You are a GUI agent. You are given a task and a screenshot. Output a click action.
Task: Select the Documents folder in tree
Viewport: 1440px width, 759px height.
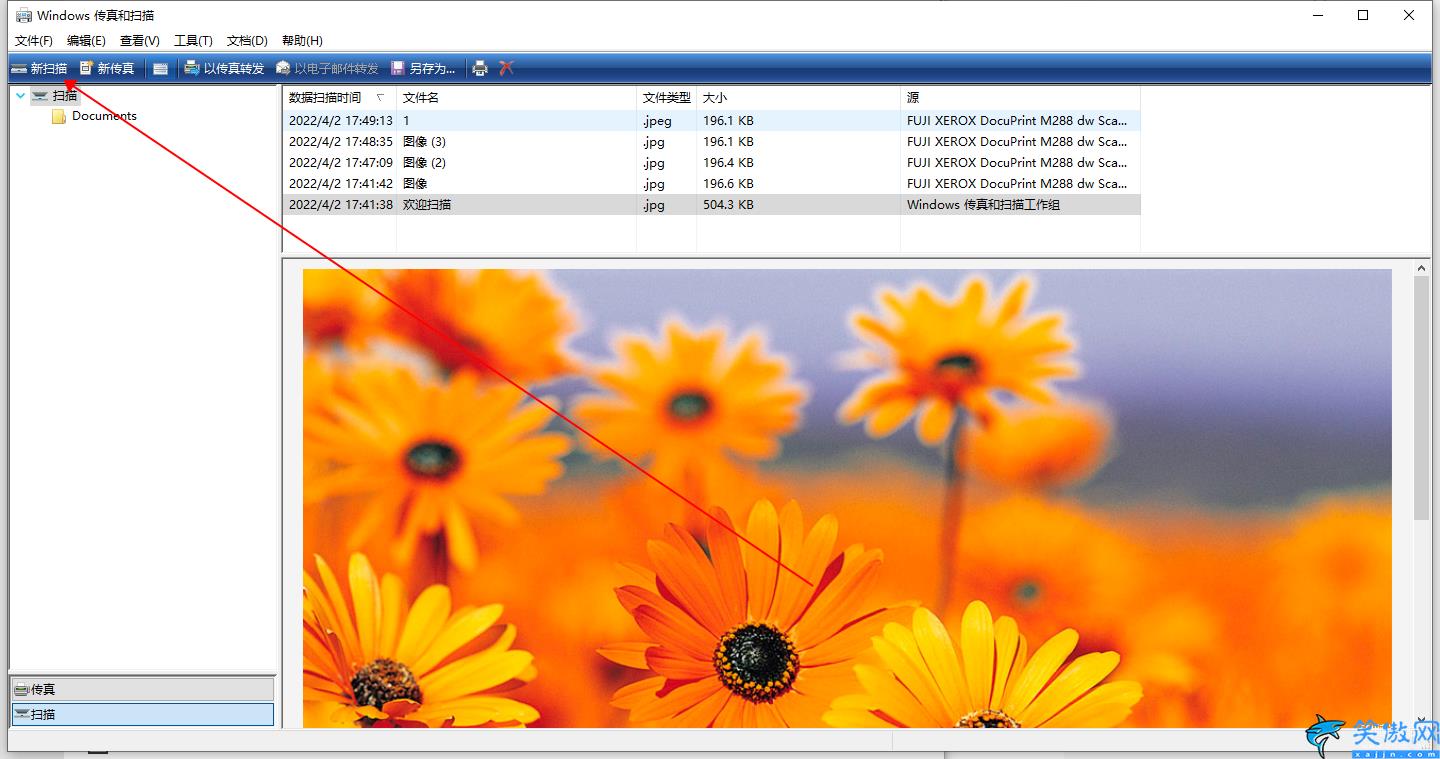[x=94, y=116]
